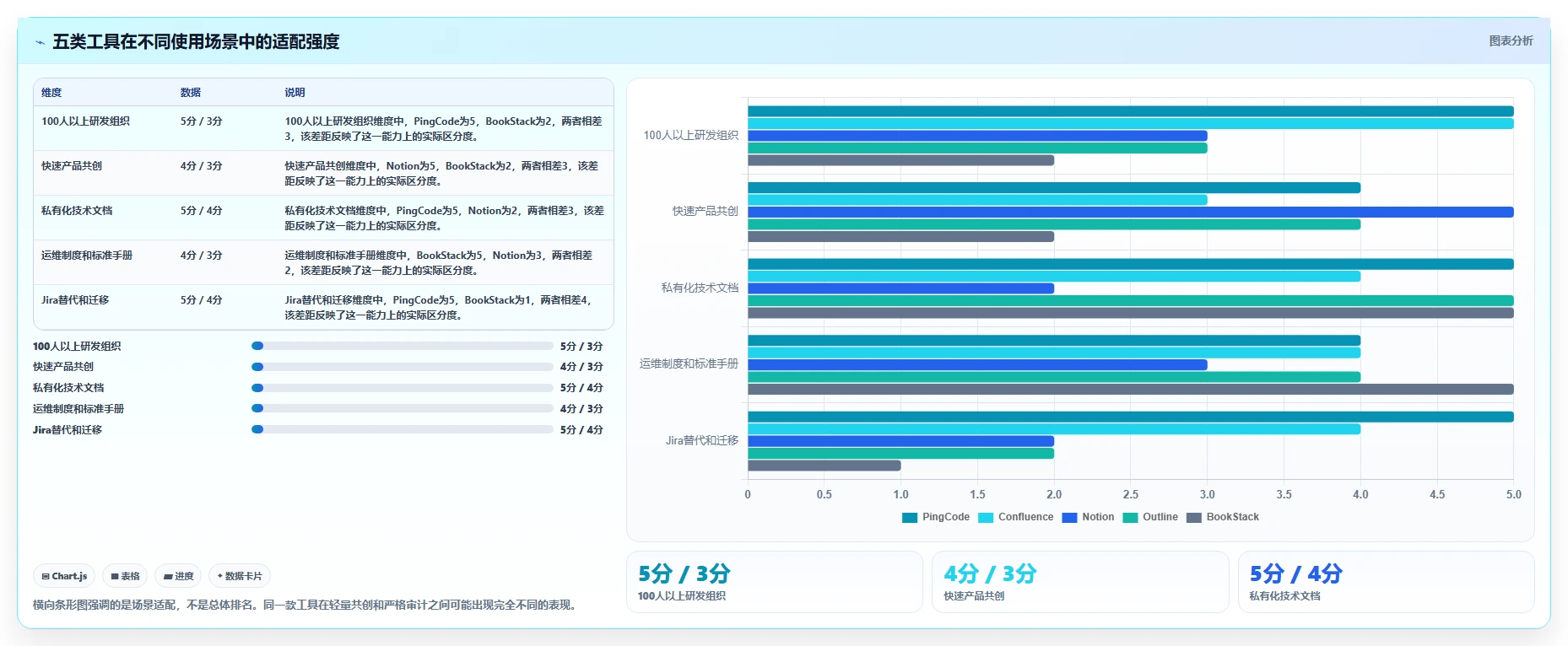
Task: Click the 100人以上研发组织 label in the progress list
Action: (77, 347)
